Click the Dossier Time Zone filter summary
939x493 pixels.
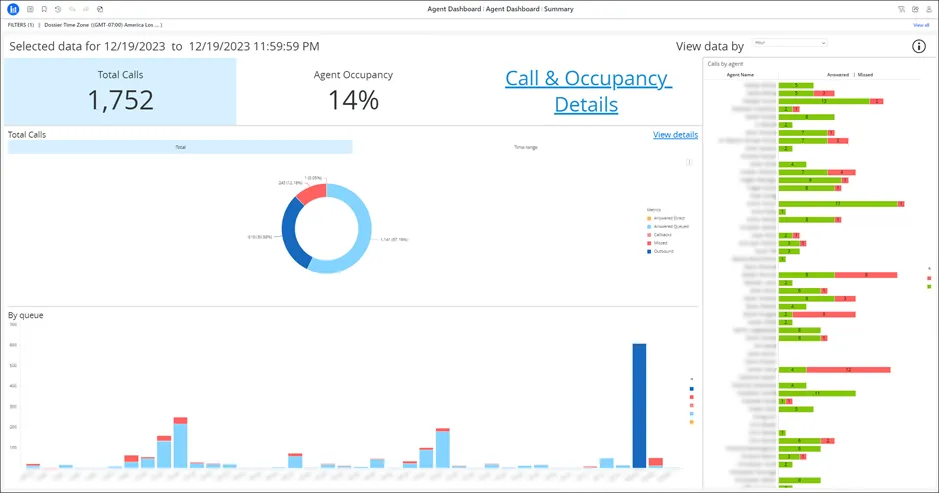[x=103, y=25]
